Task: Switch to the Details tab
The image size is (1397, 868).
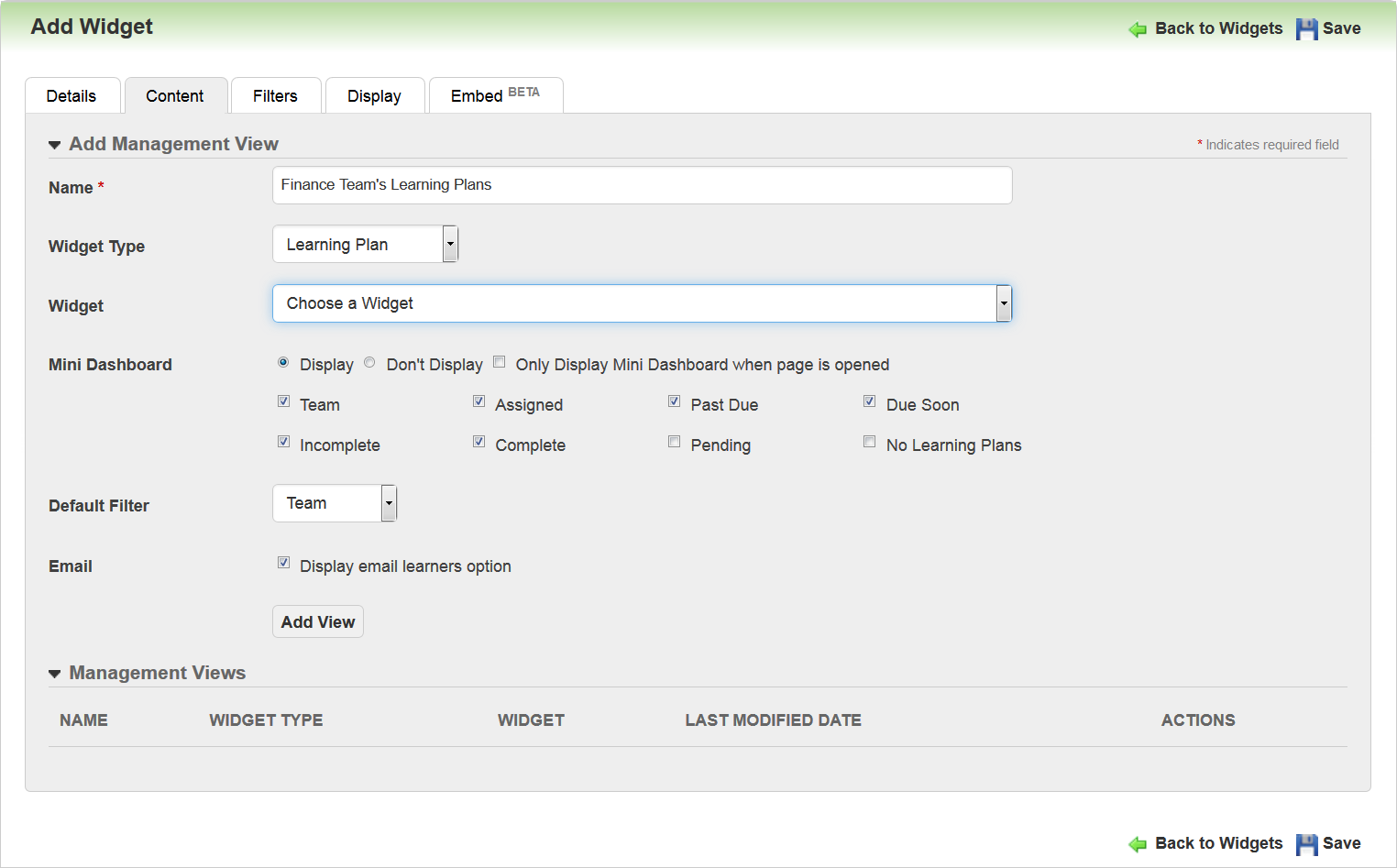Action: coord(71,96)
